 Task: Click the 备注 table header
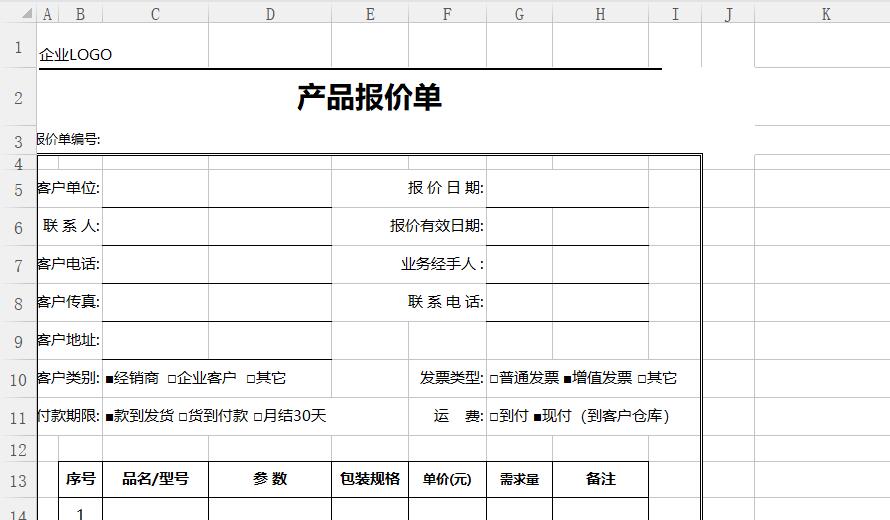point(601,479)
